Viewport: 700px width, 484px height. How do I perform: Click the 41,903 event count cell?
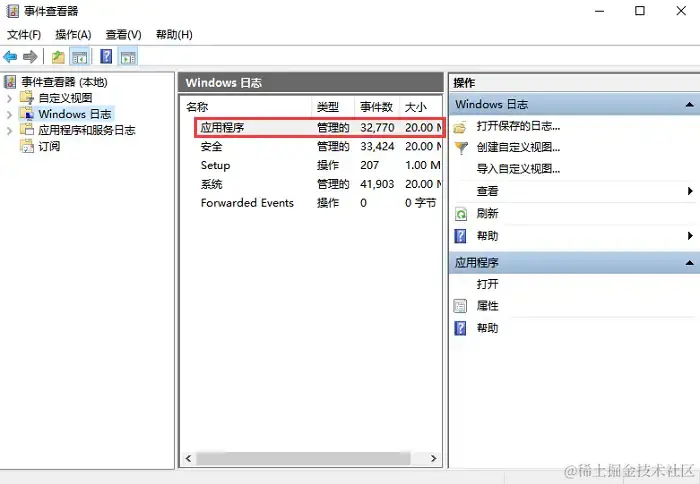(x=377, y=184)
